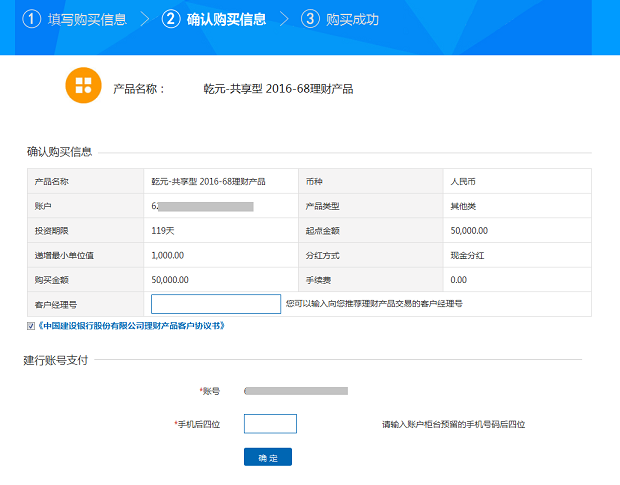Click the circled number 2 step icon
This screenshot has width=620, height=485.
coord(171,19)
